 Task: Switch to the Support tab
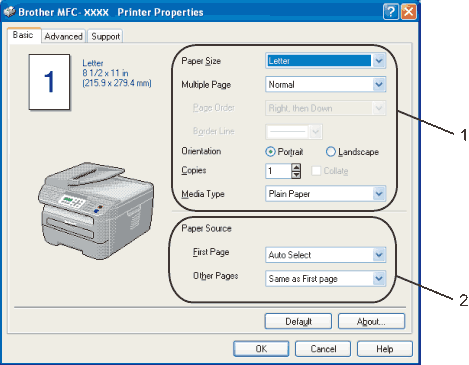click(x=106, y=36)
